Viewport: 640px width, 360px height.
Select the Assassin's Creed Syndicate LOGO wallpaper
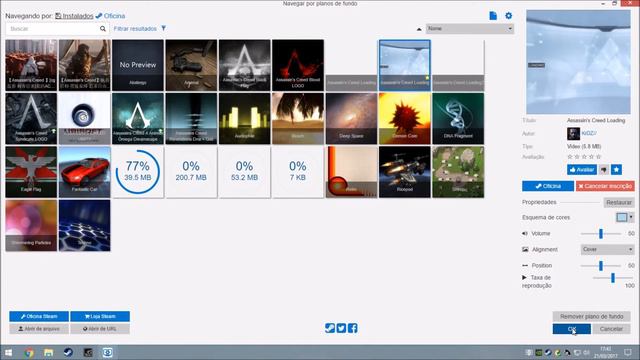point(31,118)
